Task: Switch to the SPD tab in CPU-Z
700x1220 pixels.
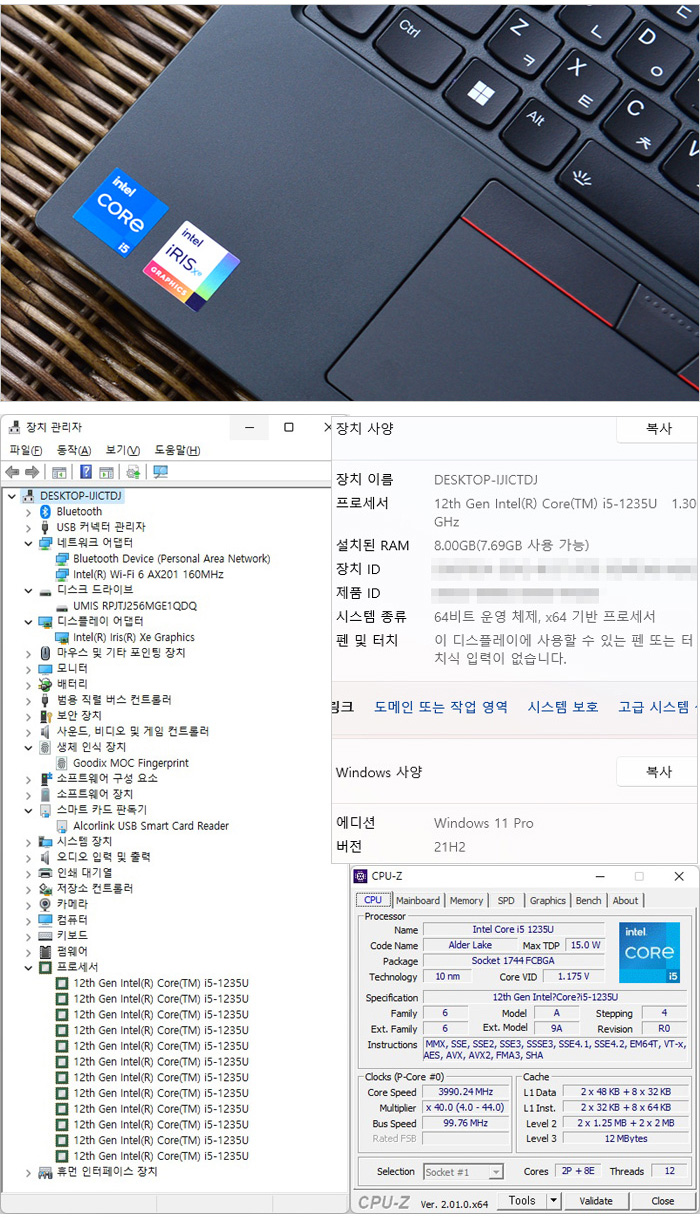Action: click(506, 900)
